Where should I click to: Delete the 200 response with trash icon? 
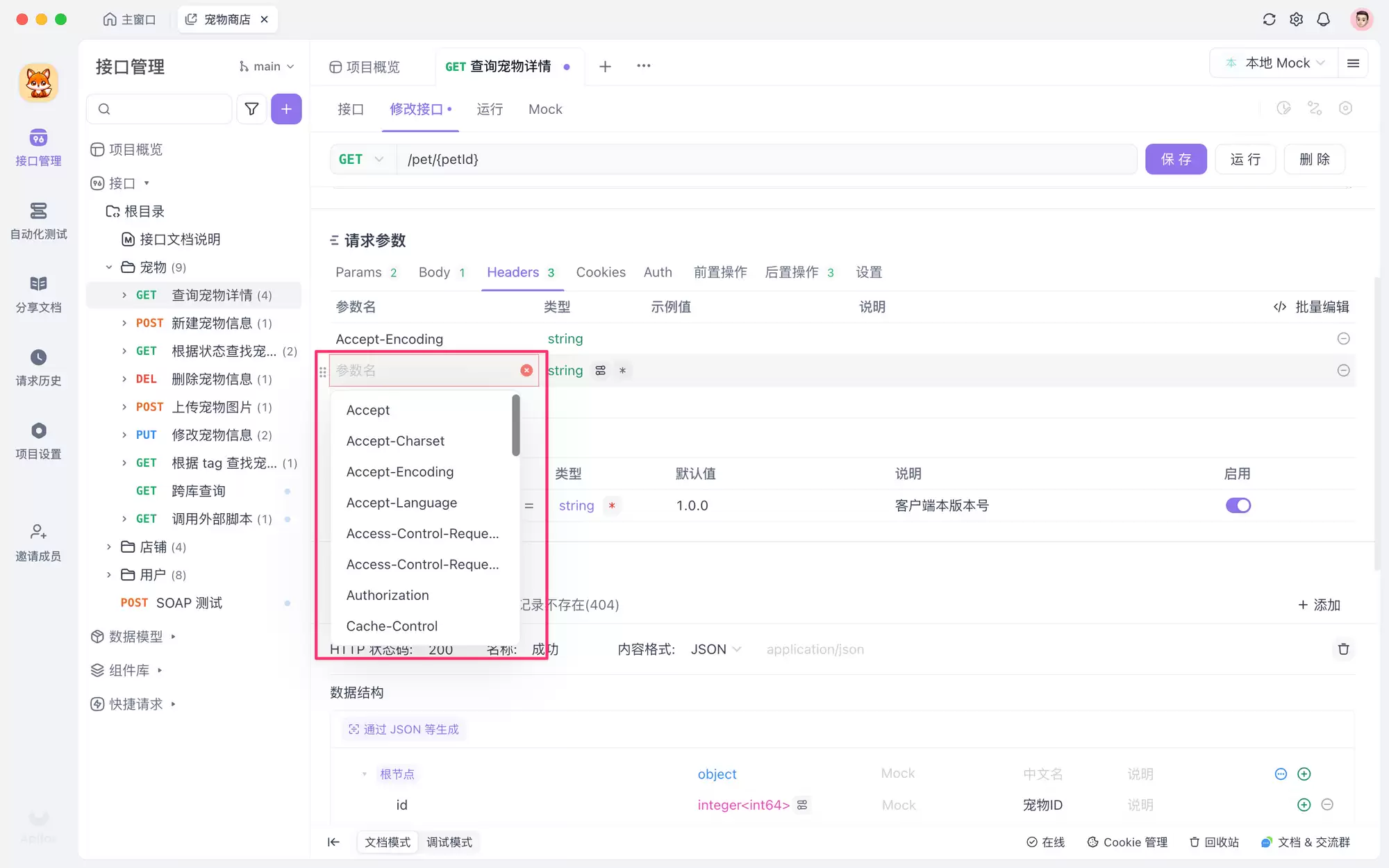[x=1343, y=649]
